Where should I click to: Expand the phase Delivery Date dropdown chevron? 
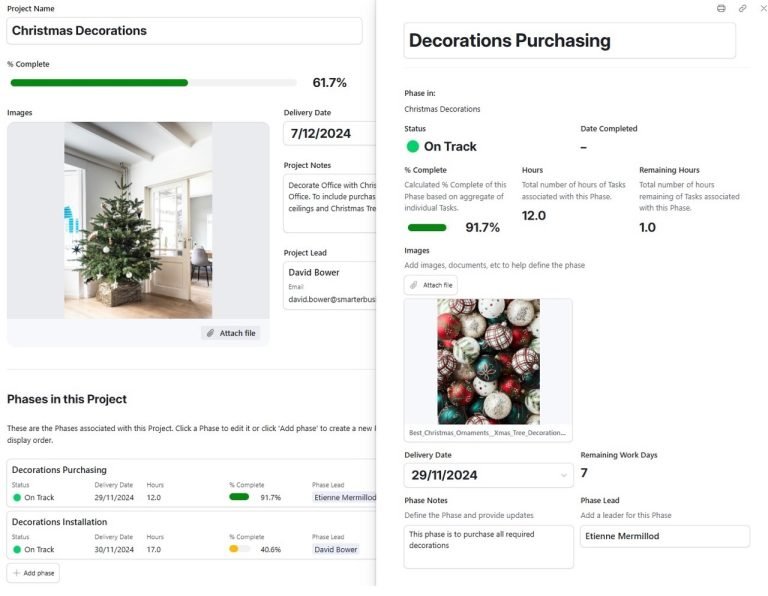click(563, 476)
